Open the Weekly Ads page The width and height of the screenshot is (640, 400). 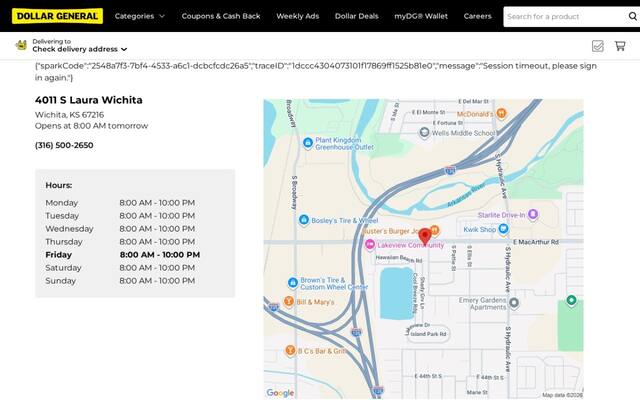click(298, 16)
